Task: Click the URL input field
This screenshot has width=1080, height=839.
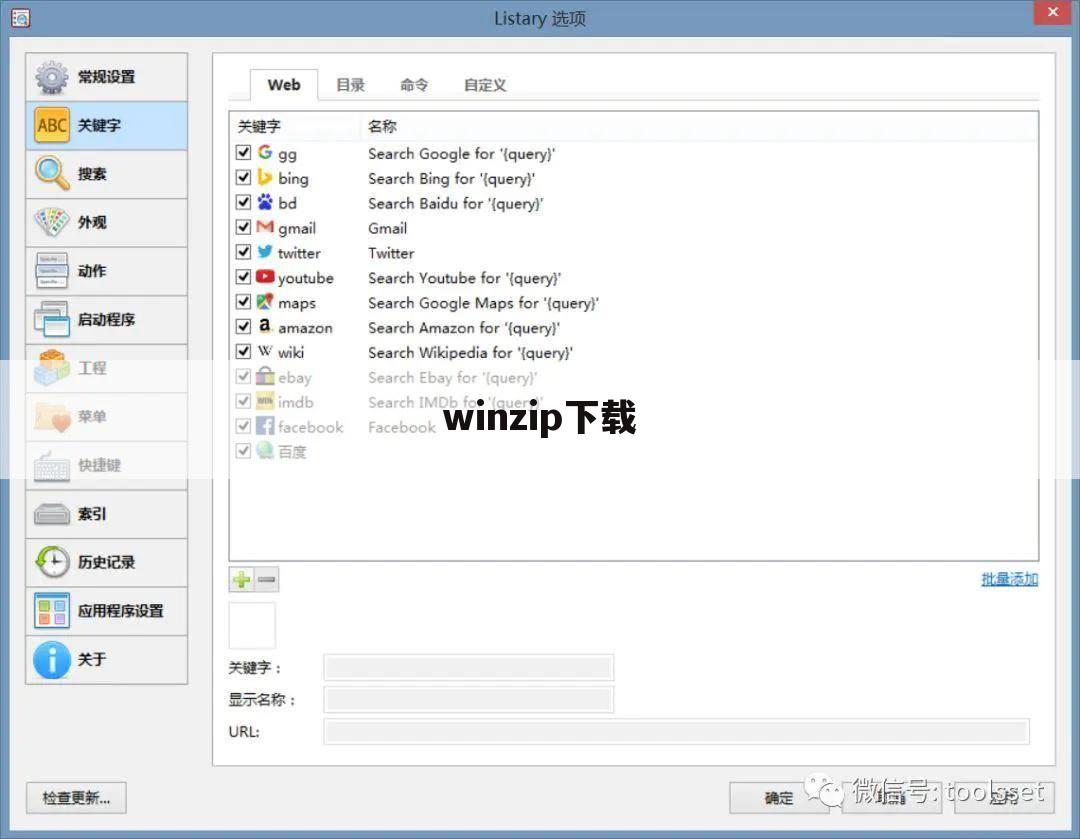Action: 676,732
